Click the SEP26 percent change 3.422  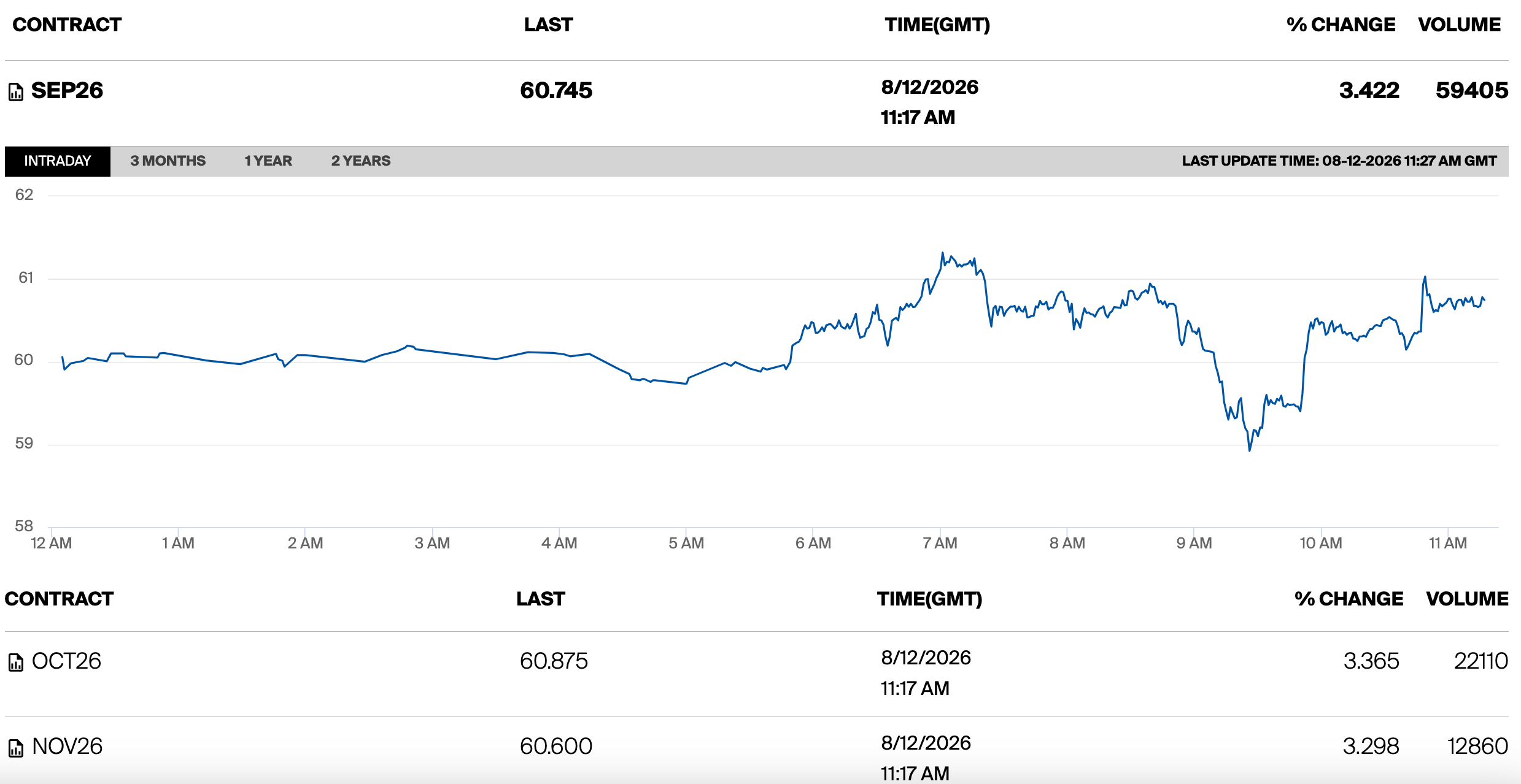(1369, 91)
